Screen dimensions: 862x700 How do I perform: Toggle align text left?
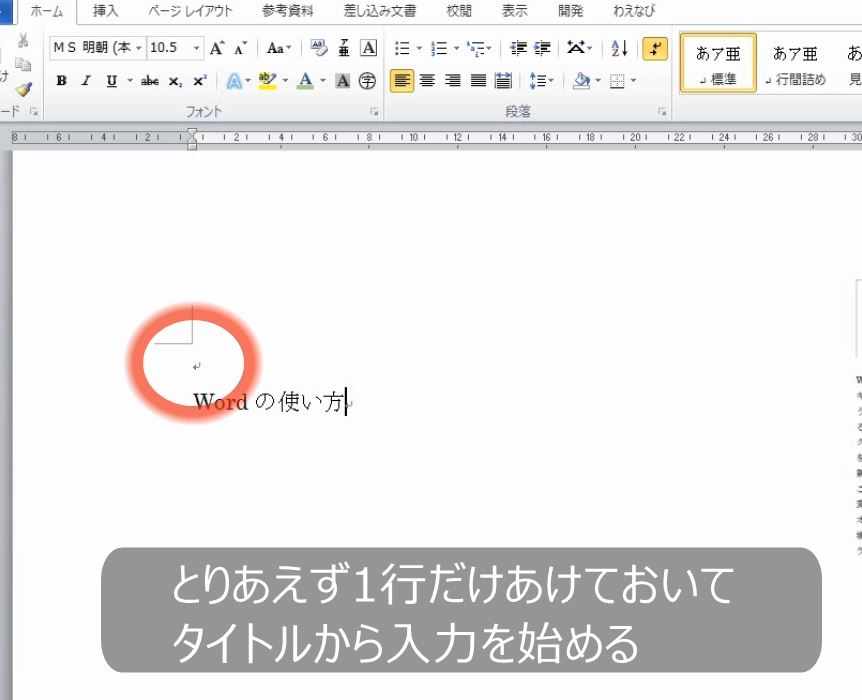click(x=402, y=81)
